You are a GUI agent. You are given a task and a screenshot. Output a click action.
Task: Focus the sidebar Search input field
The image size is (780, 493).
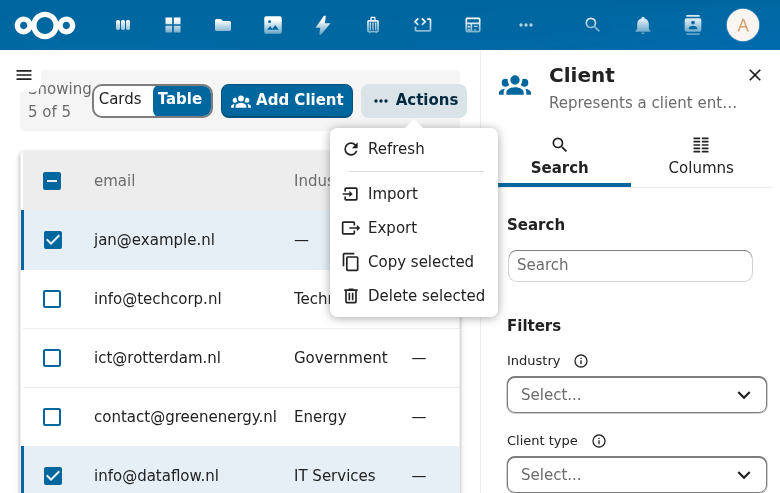pyautogui.click(x=630, y=265)
